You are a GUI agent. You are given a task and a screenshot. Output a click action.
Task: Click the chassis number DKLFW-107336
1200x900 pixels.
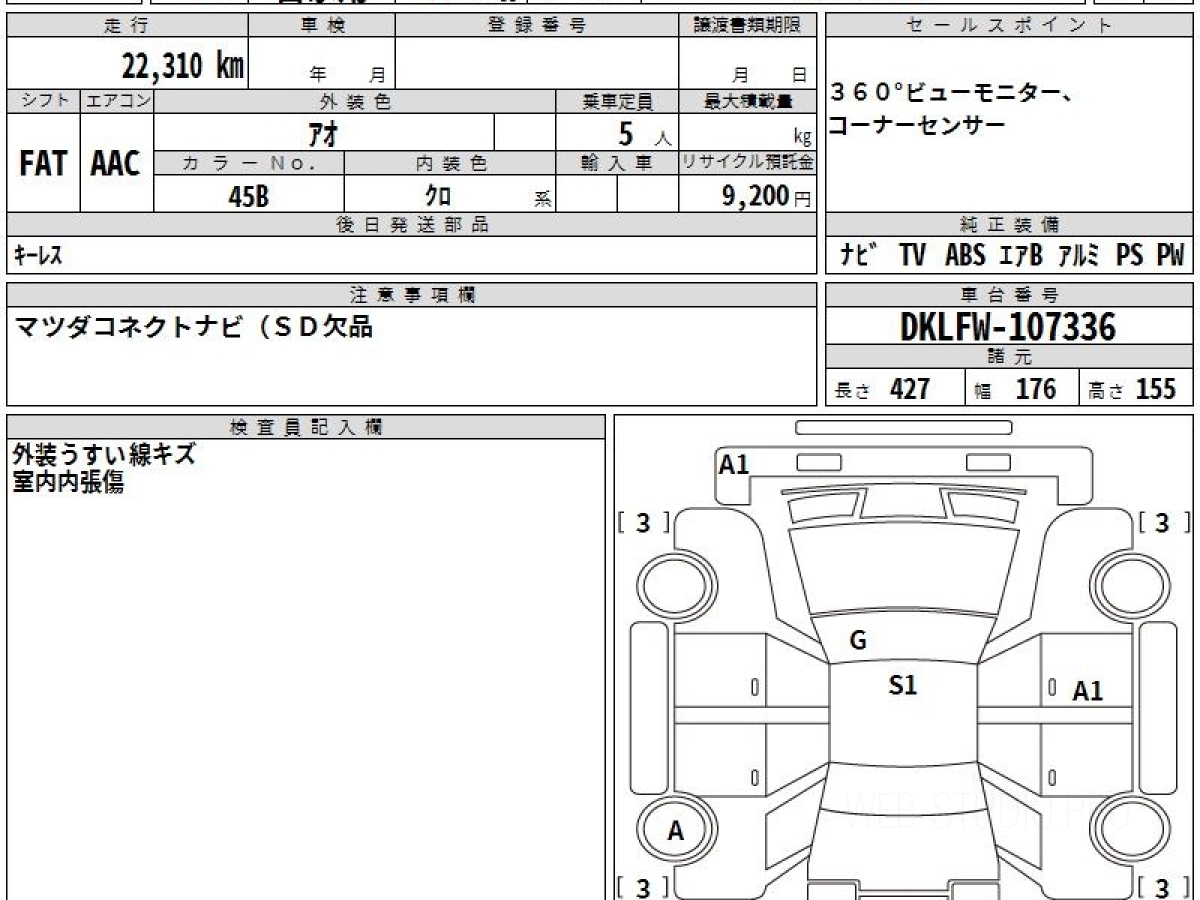click(1008, 327)
